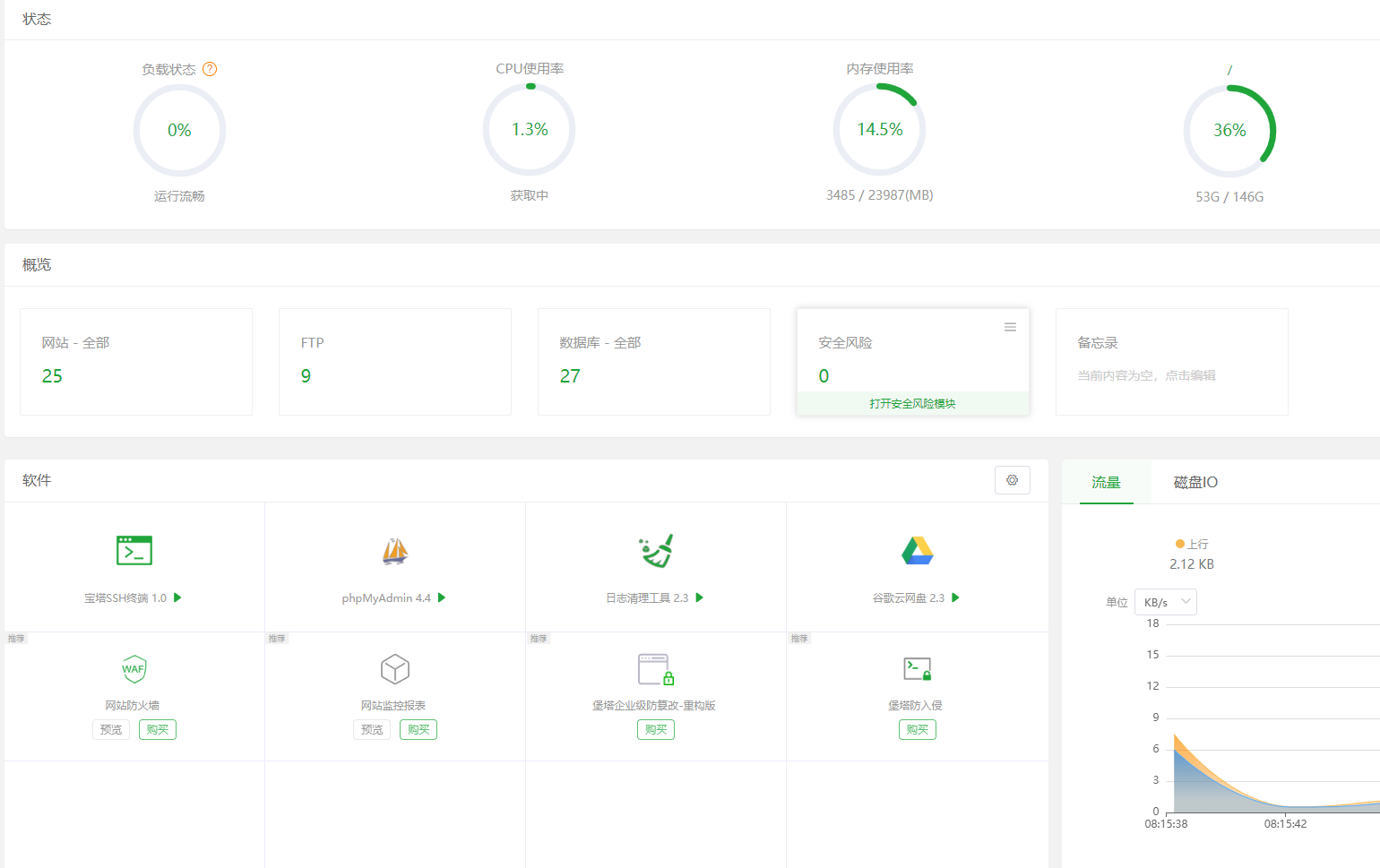Buy 堡塔企业级防篡改 with 购买 button
1380x868 pixels.
tap(656, 729)
